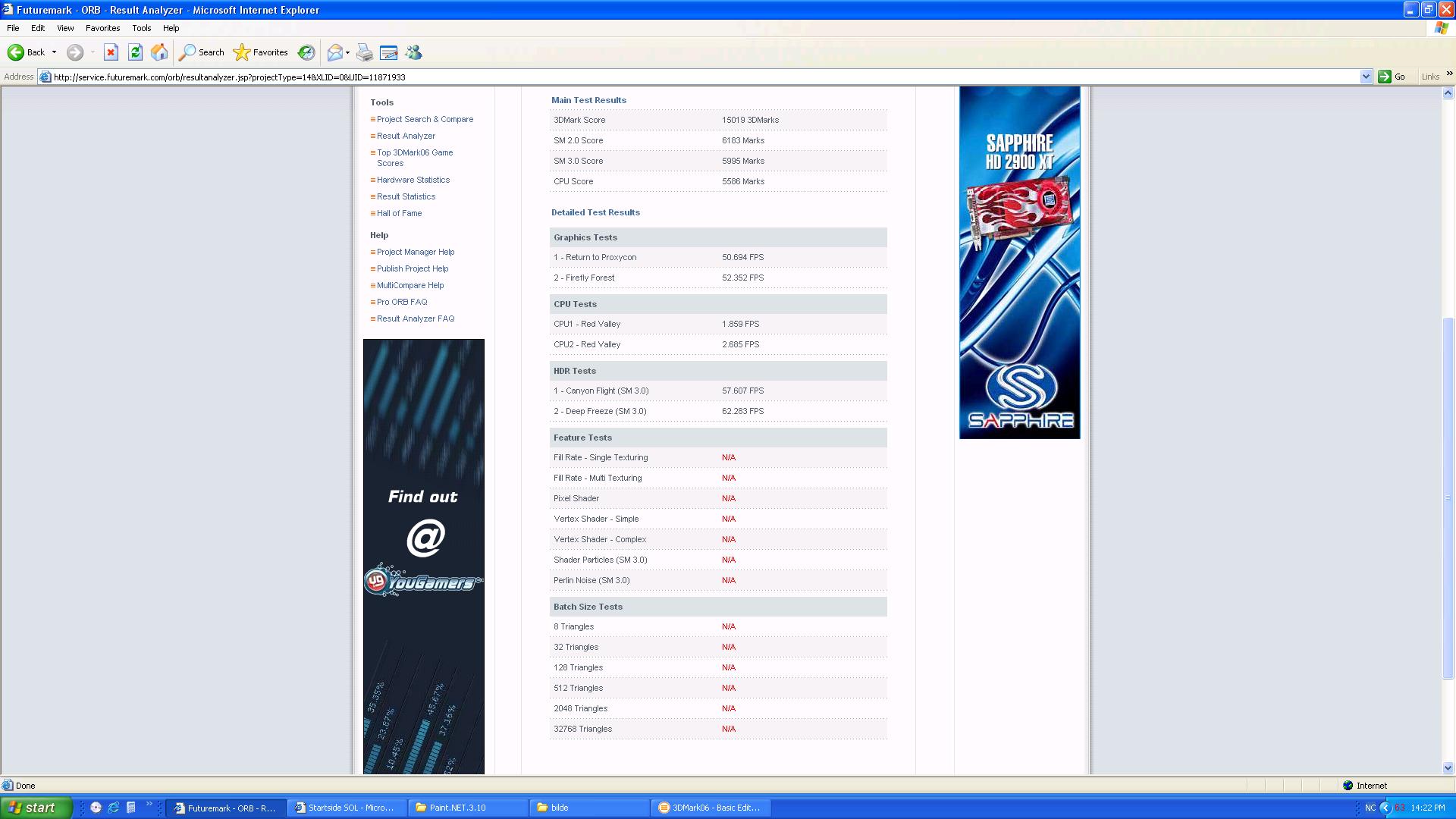This screenshot has width=1456, height=819.
Task: Click the 3DMark Score value 15019 3DMarks
Action: 750,120
